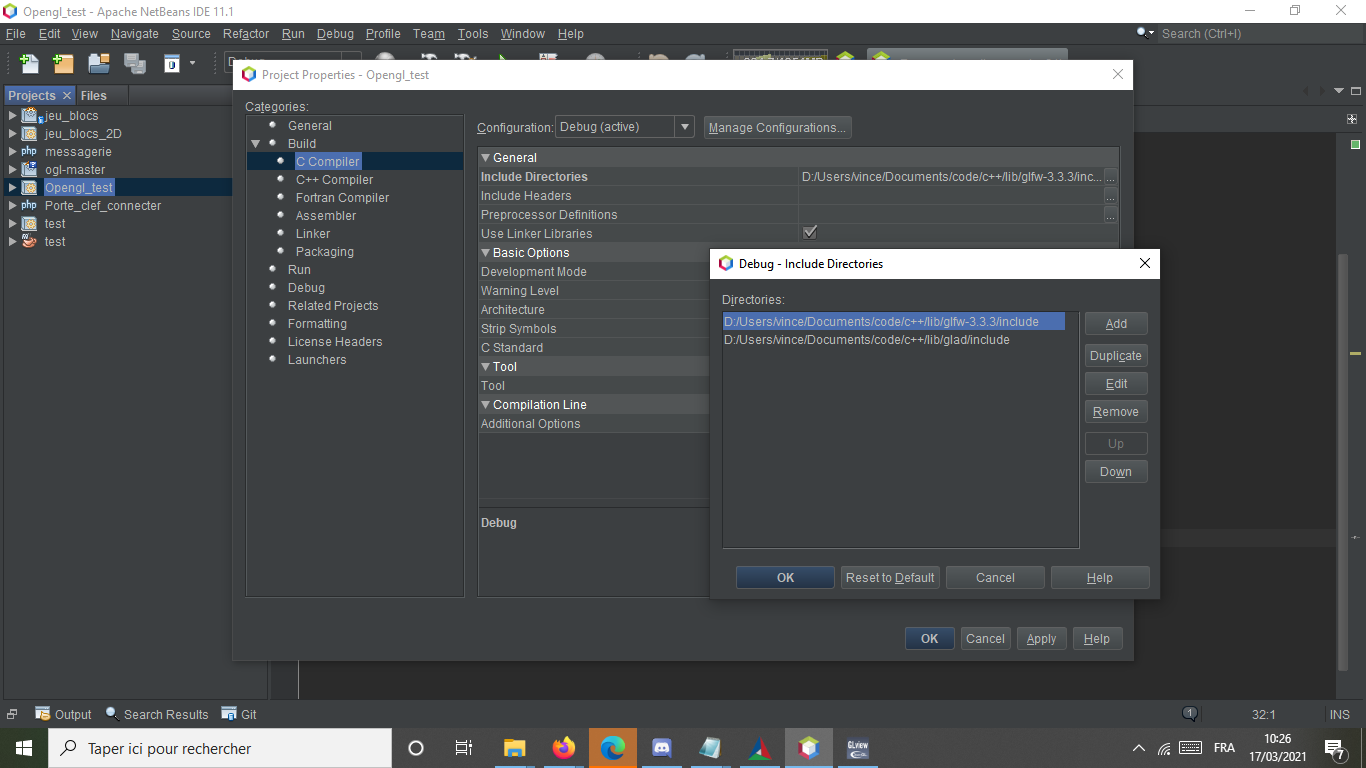Switch to the Files tab
Image resolution: width=1366 pixels, height=768 pixels.
tap(93, 95)
